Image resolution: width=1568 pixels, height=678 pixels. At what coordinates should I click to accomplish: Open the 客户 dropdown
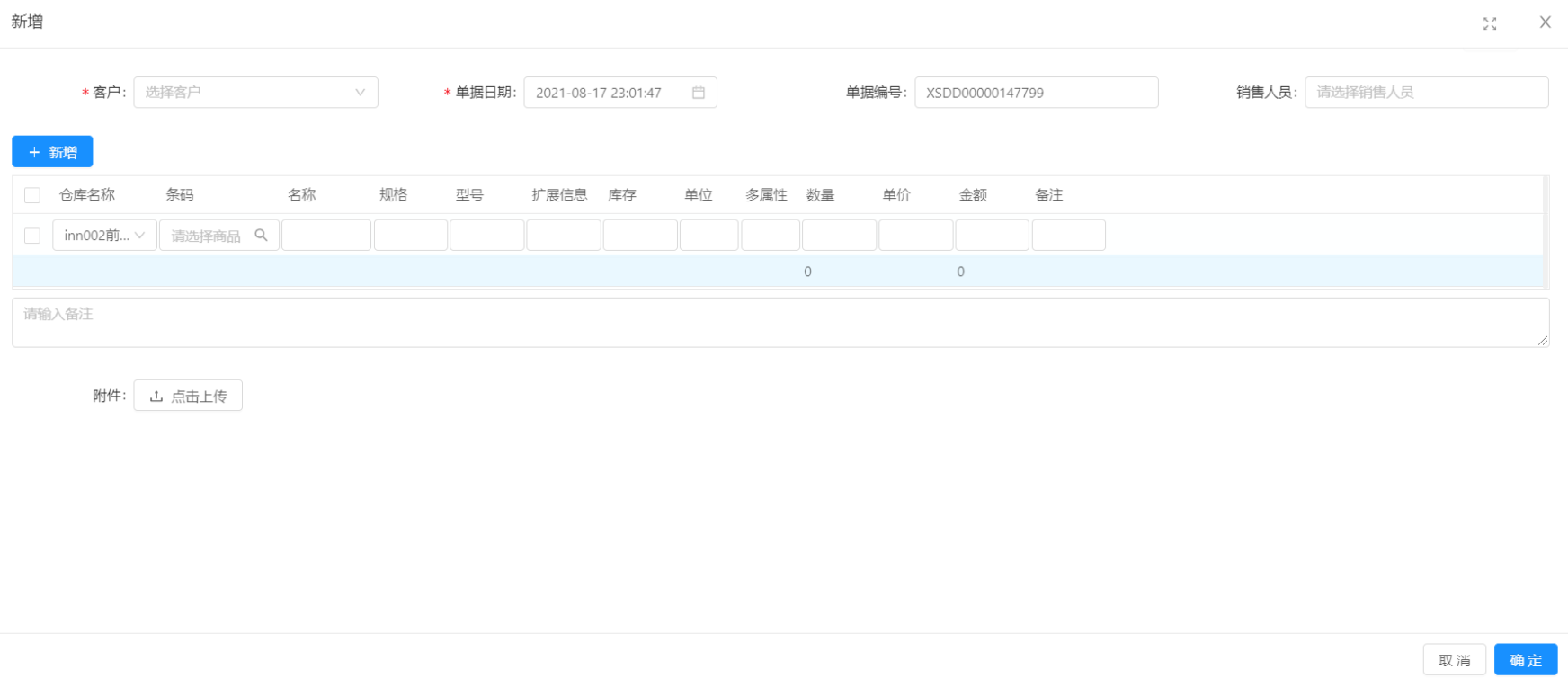click(x=256, y=92)
